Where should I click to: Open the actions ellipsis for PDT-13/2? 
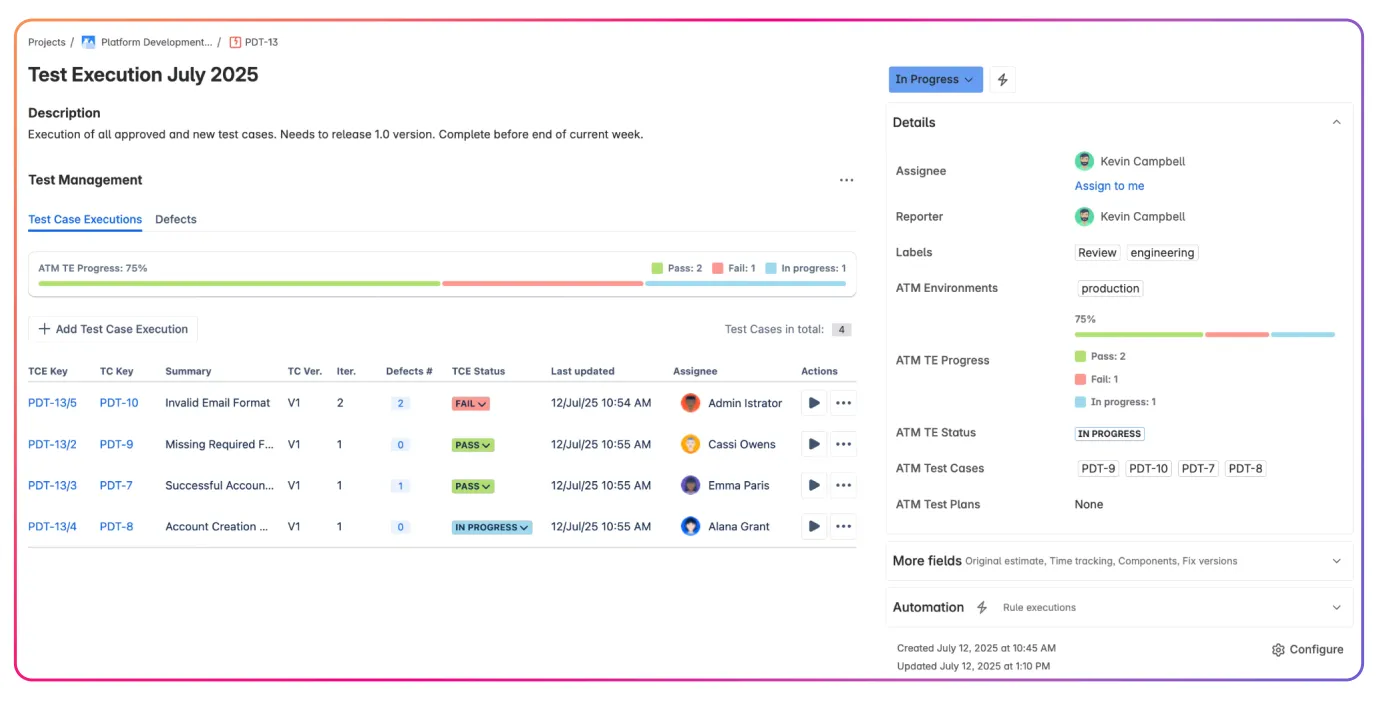[843, 444]
